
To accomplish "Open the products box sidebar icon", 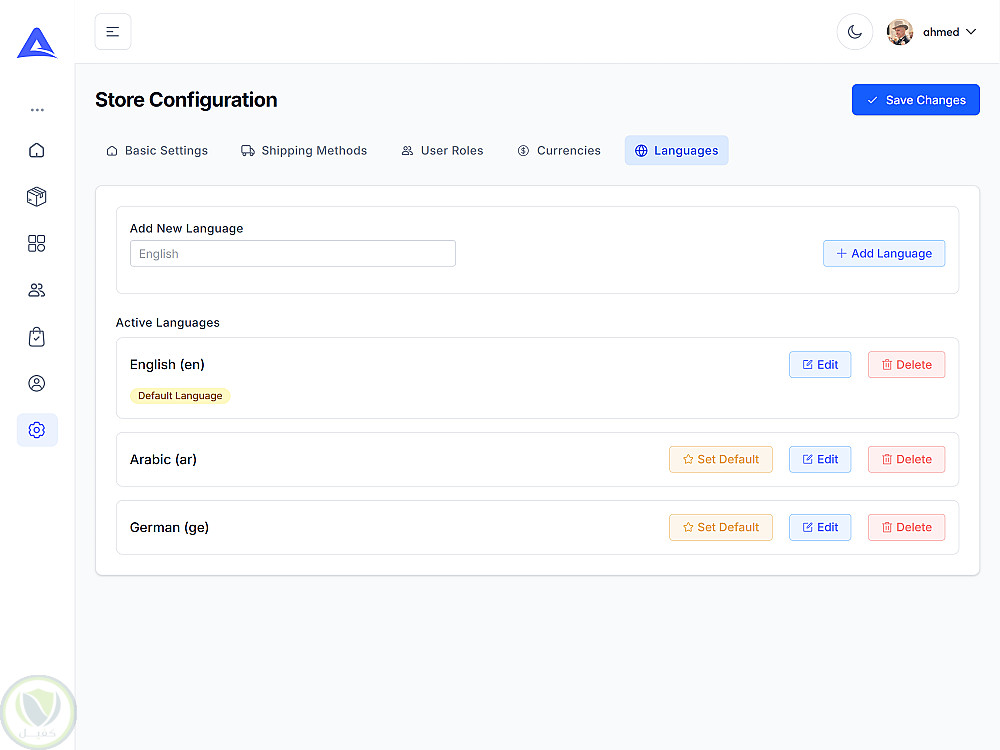I will (37, 197).
